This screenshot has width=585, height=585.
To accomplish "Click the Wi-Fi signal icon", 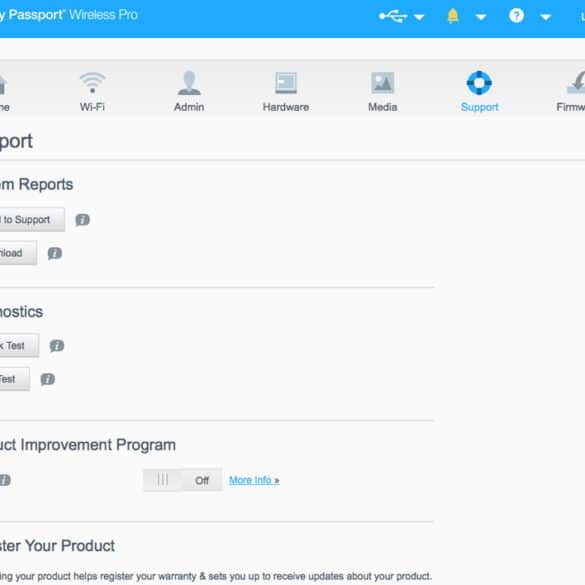I will (x=93, y=82).
